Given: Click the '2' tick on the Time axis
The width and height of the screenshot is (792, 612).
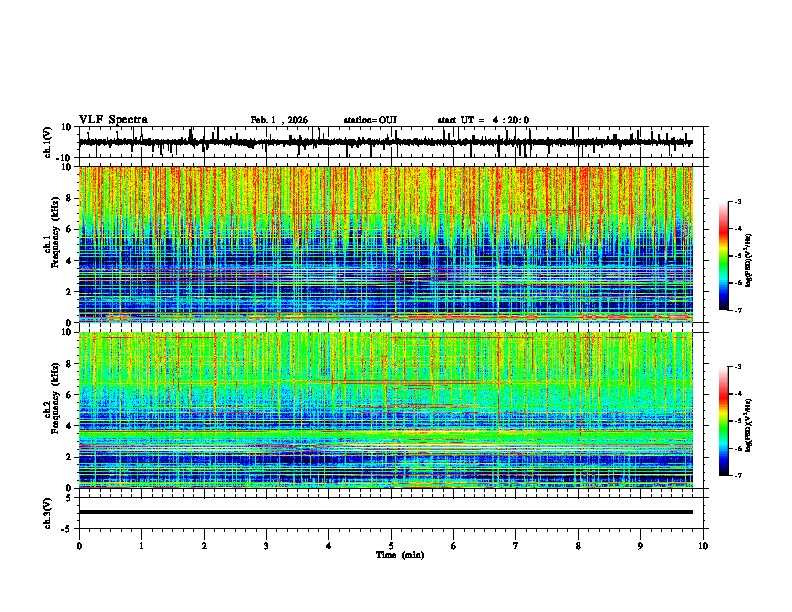Looking at the screenshot, I should [x=204, y=546].
